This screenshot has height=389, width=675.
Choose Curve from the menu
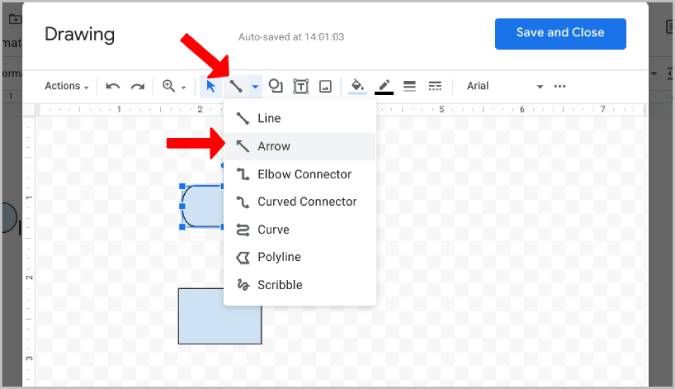click(300, 230)
